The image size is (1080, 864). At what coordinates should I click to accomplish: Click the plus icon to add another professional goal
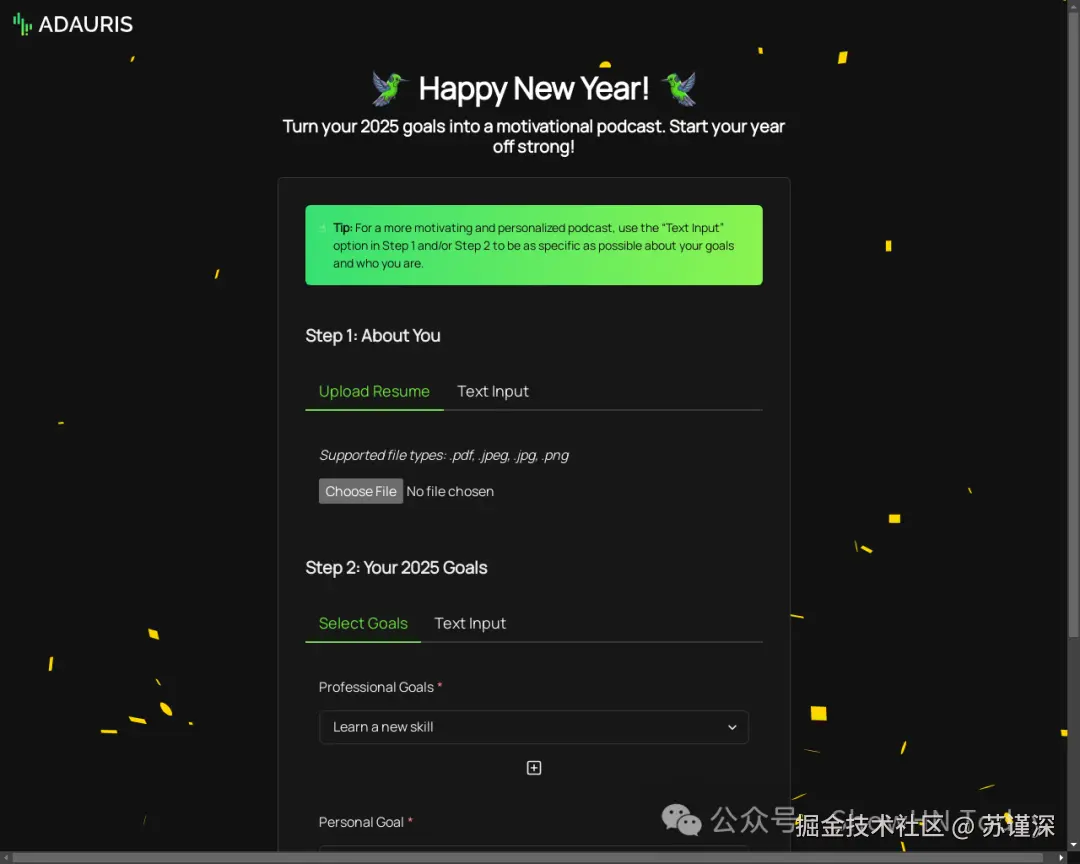[533, 767]
